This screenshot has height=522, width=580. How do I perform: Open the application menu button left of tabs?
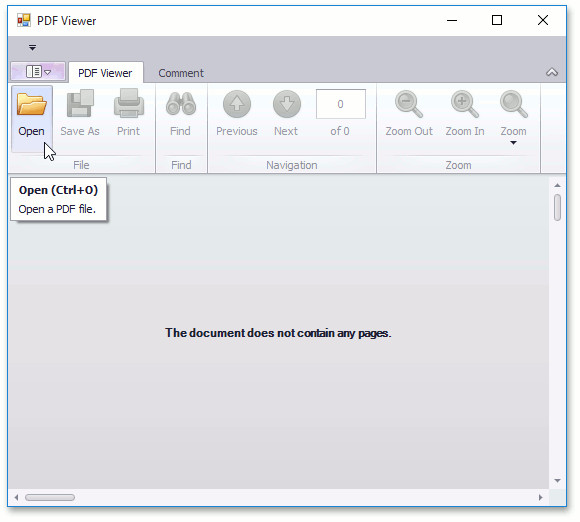pos(38,71)
